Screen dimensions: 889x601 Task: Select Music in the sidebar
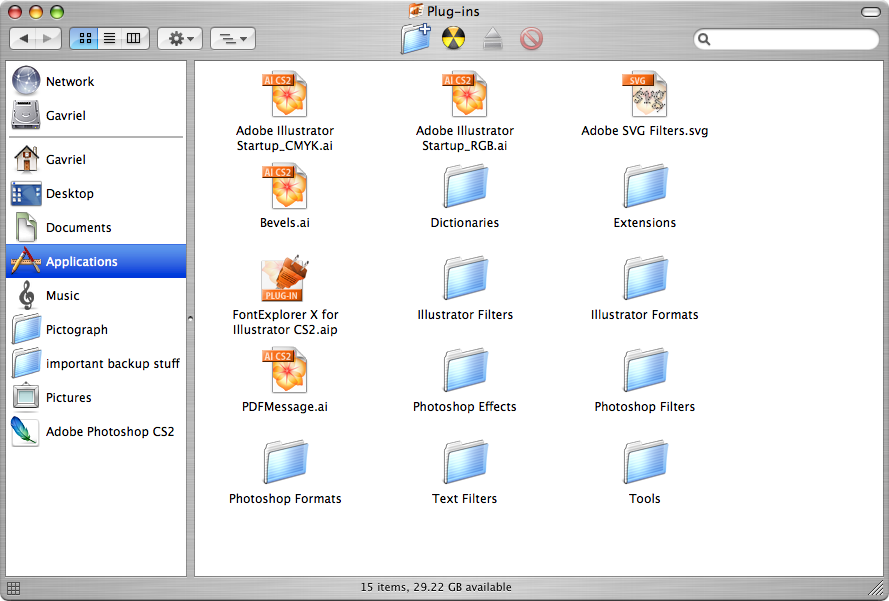[x=96, y=295]
